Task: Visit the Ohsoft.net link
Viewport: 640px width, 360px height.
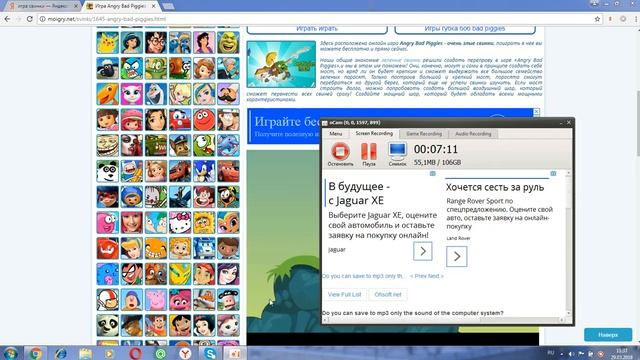Action: click(x=388, y=294)
